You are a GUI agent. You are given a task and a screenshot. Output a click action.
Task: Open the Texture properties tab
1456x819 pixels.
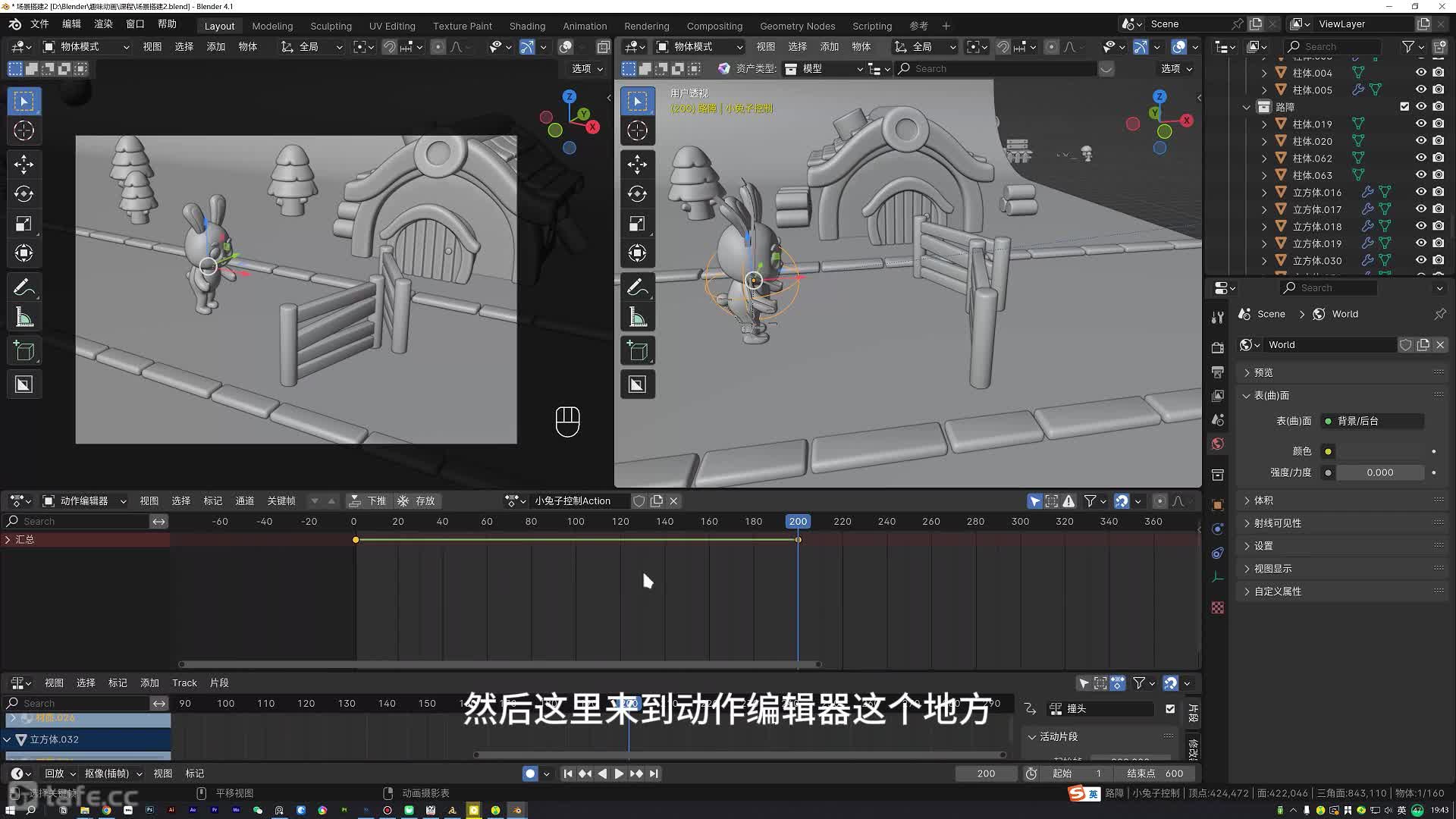click(1217, 607)
